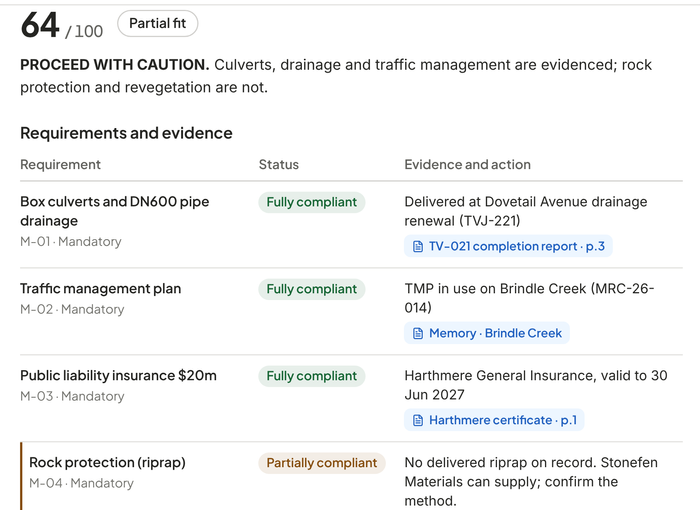Click the M-01 · Mandatory label
The width and height of the screenshot is (700, 510).
point(71,242)
